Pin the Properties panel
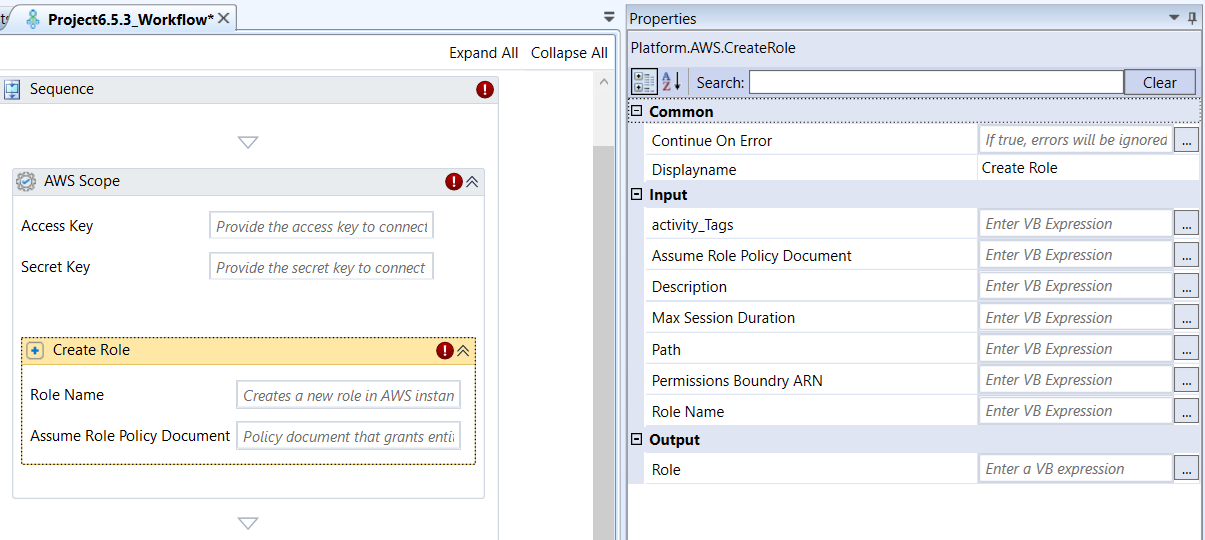1205x540 pixels. [x=1192, y=18]
